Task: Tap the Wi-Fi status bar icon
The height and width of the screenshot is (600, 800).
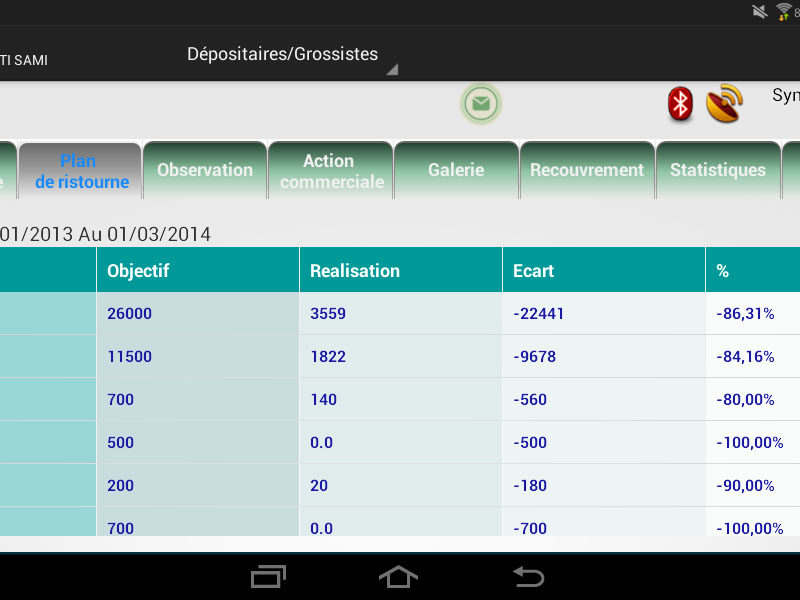Action: [784, 12]
